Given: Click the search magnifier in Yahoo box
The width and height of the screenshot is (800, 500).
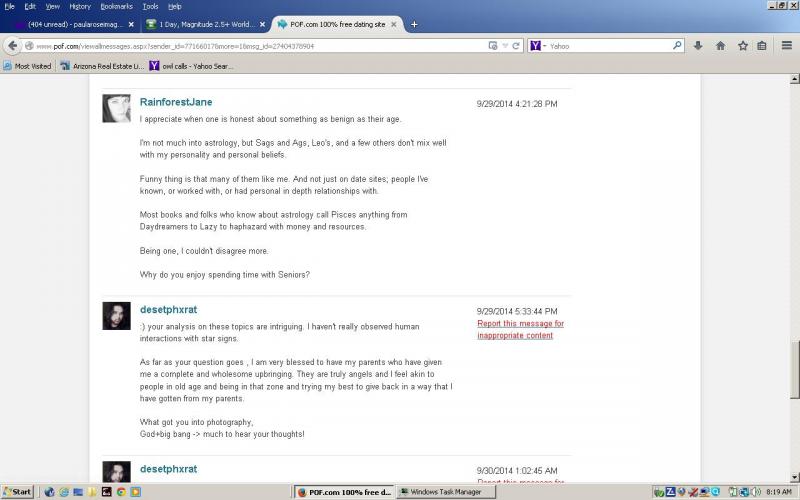Looking at the screenshot, I should point(677,45).
